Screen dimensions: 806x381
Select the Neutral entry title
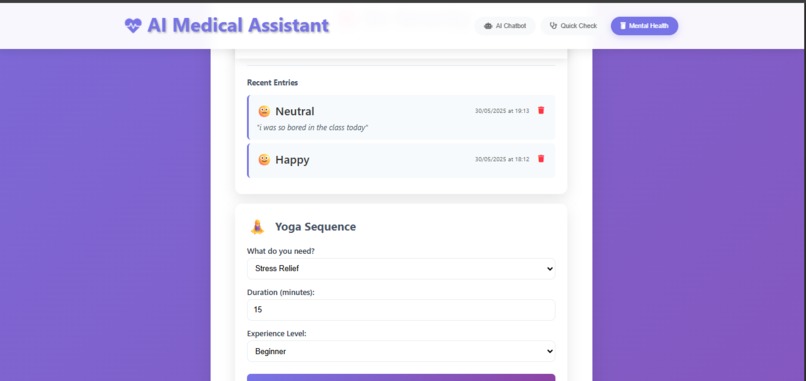coord(295,111)
